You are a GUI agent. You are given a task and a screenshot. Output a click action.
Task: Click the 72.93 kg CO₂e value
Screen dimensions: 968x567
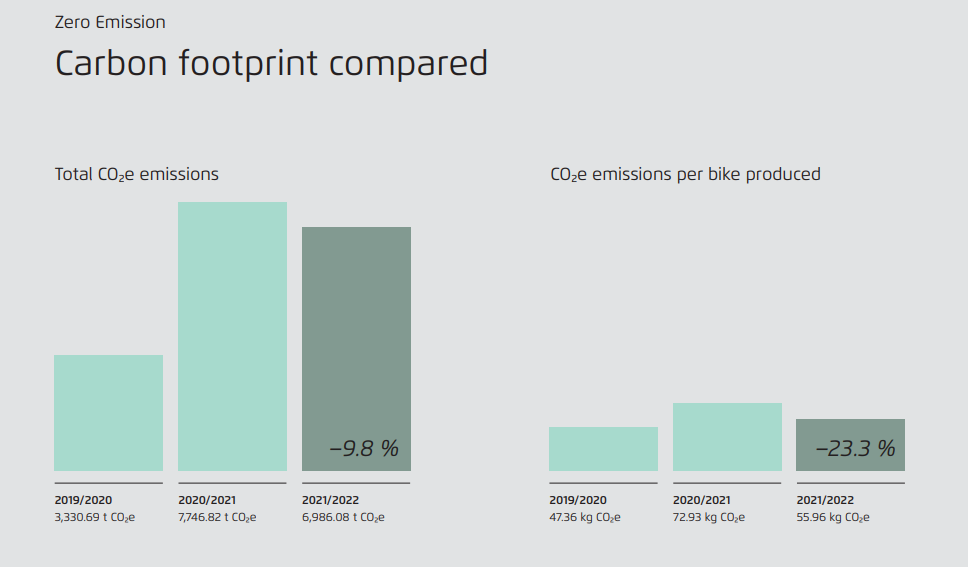tap(709, 517)
